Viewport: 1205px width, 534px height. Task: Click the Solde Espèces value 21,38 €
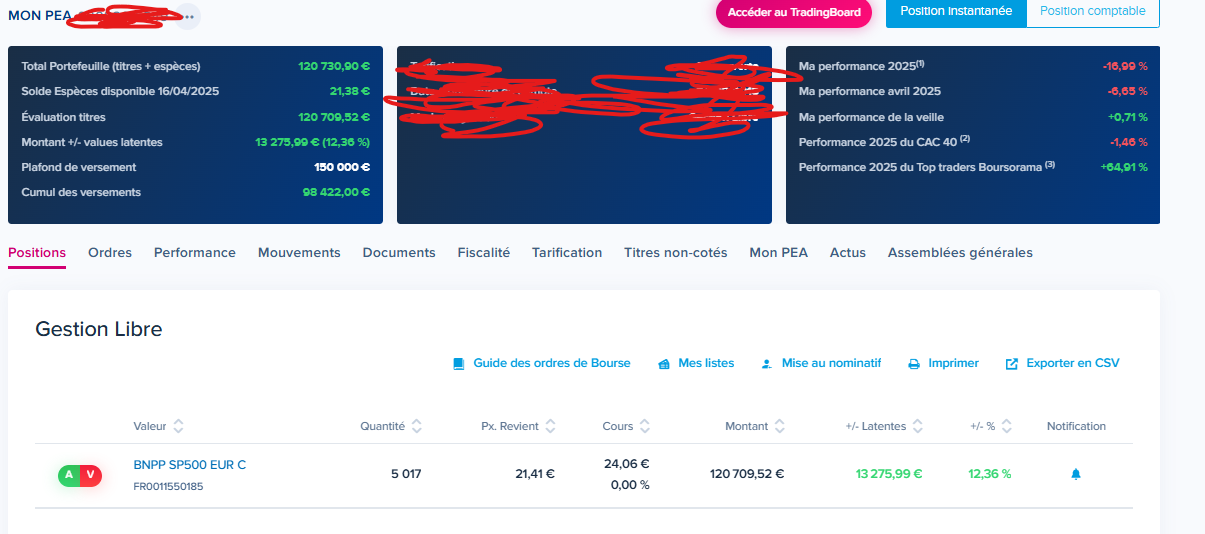click(351, 91)
